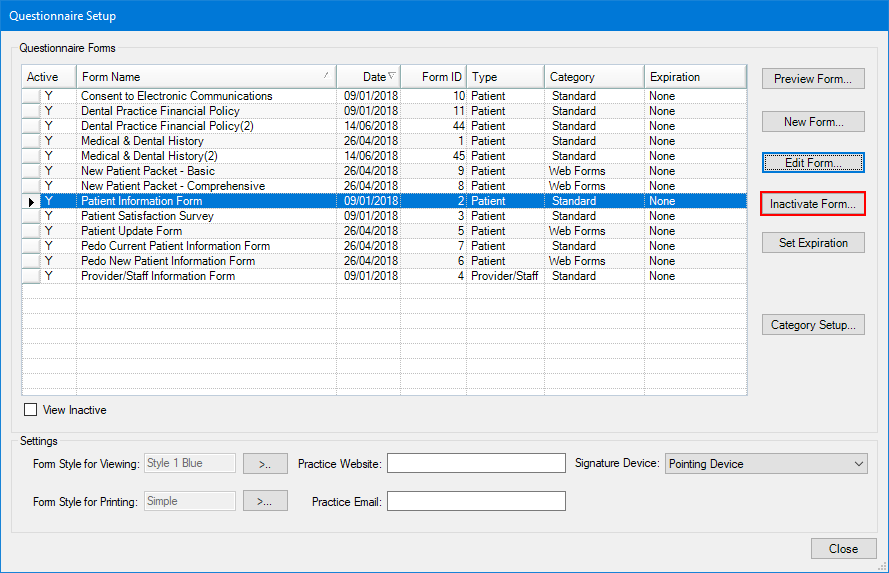Select the Patient Update Form row
The height and width of the screenshot is (573, 889).
[384, 231]
